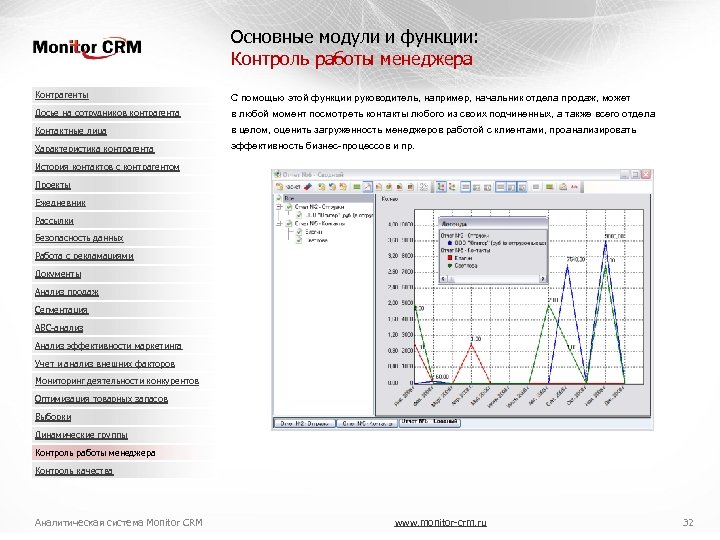Click the blue ООО "Флагер" legend marker

[x=450, y=243]
